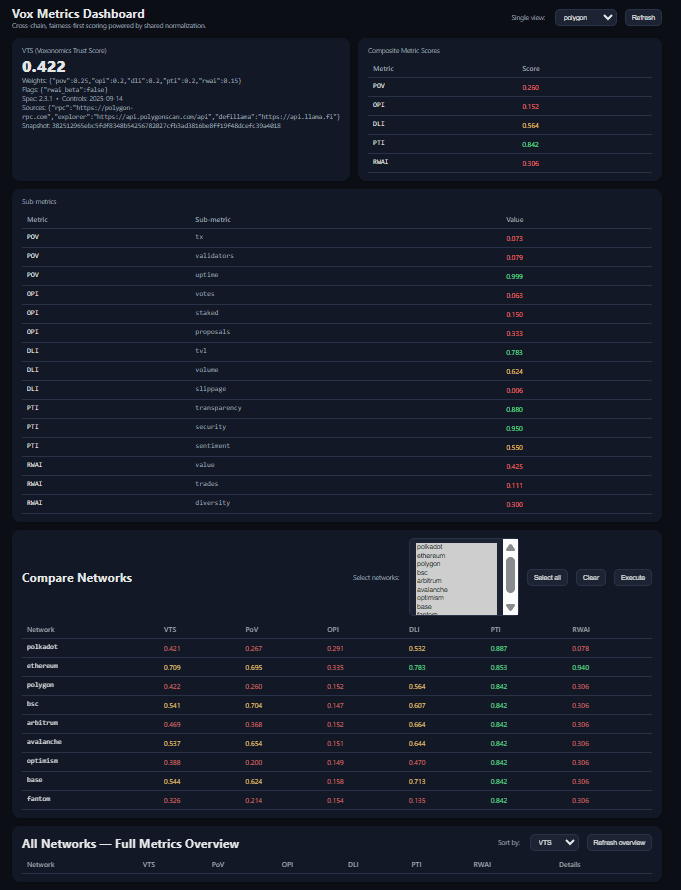Select polkadot in the networks list
The image size is (681, 890).
pos(437,547)
